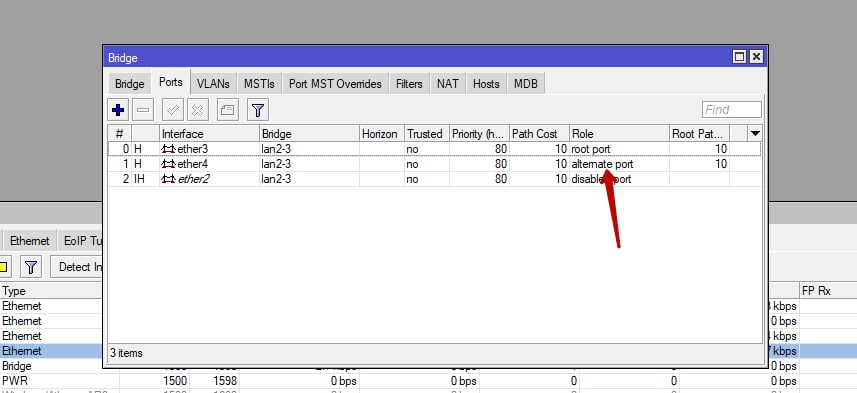857x393 pixels.
Task: Click the Detect Internet button
Action: point(77,267)
